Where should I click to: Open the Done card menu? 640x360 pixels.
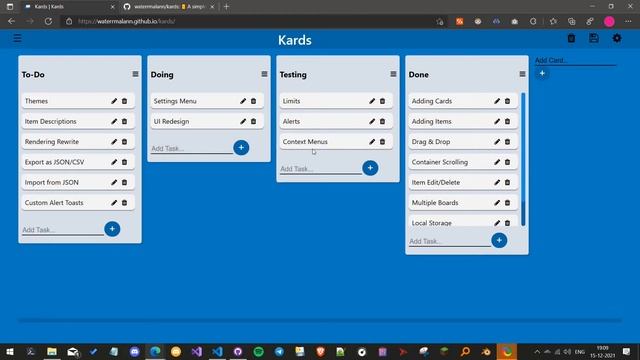(x=522, y=74)
